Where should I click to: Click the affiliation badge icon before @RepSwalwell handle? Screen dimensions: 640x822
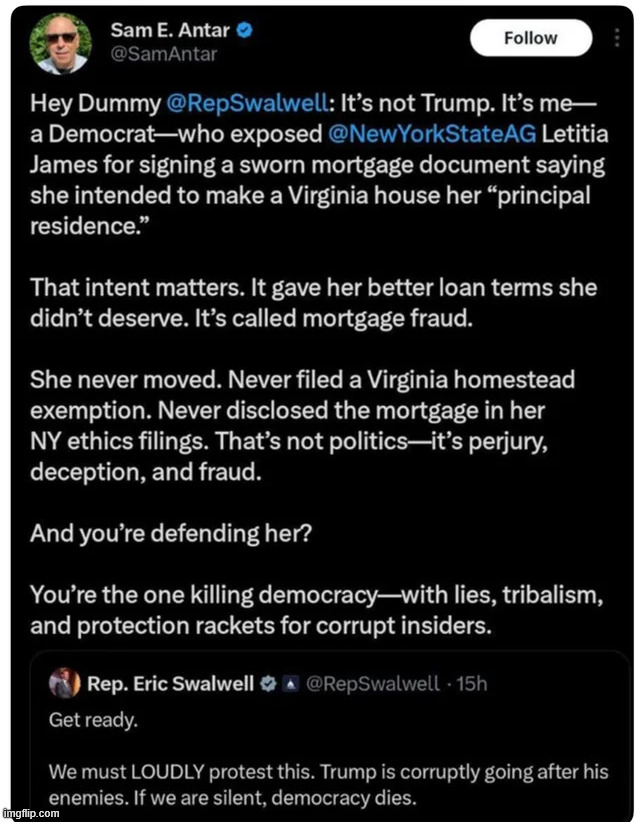click(x=288, y=685)
